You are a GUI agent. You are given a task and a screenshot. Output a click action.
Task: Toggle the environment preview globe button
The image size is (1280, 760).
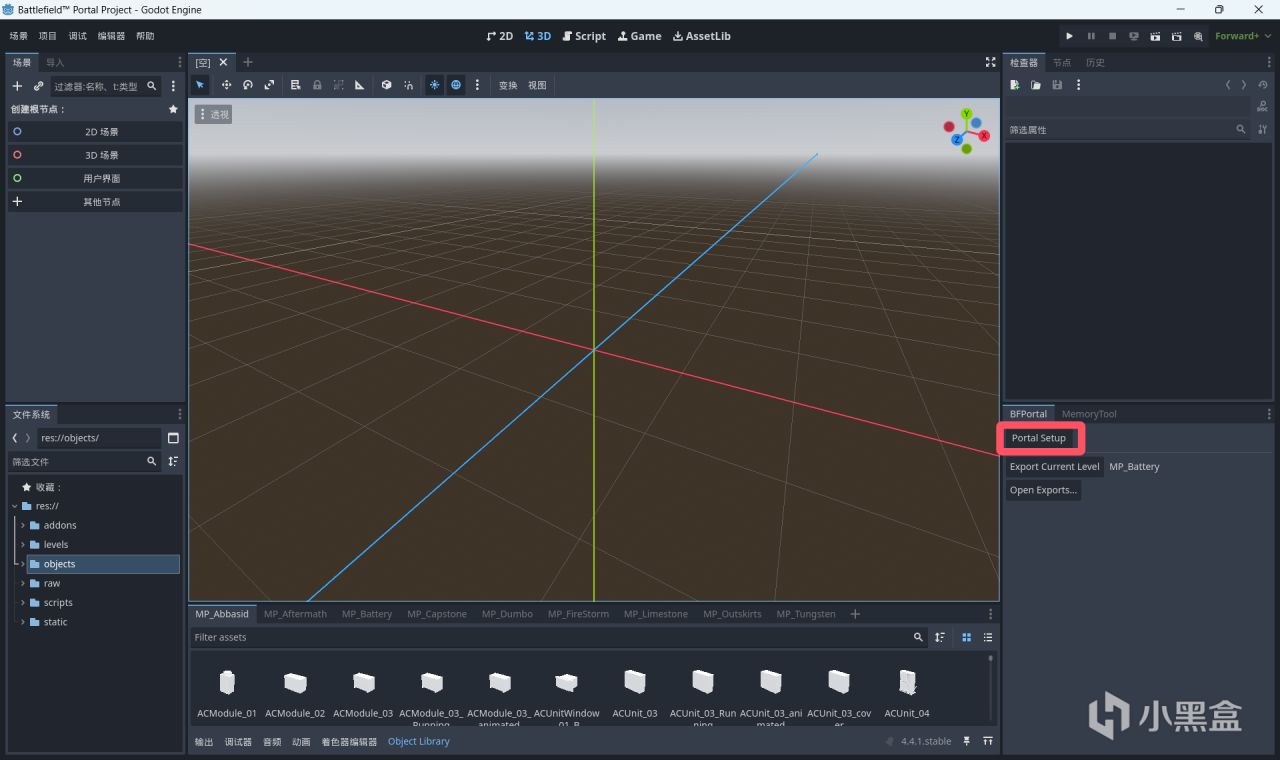456,85
